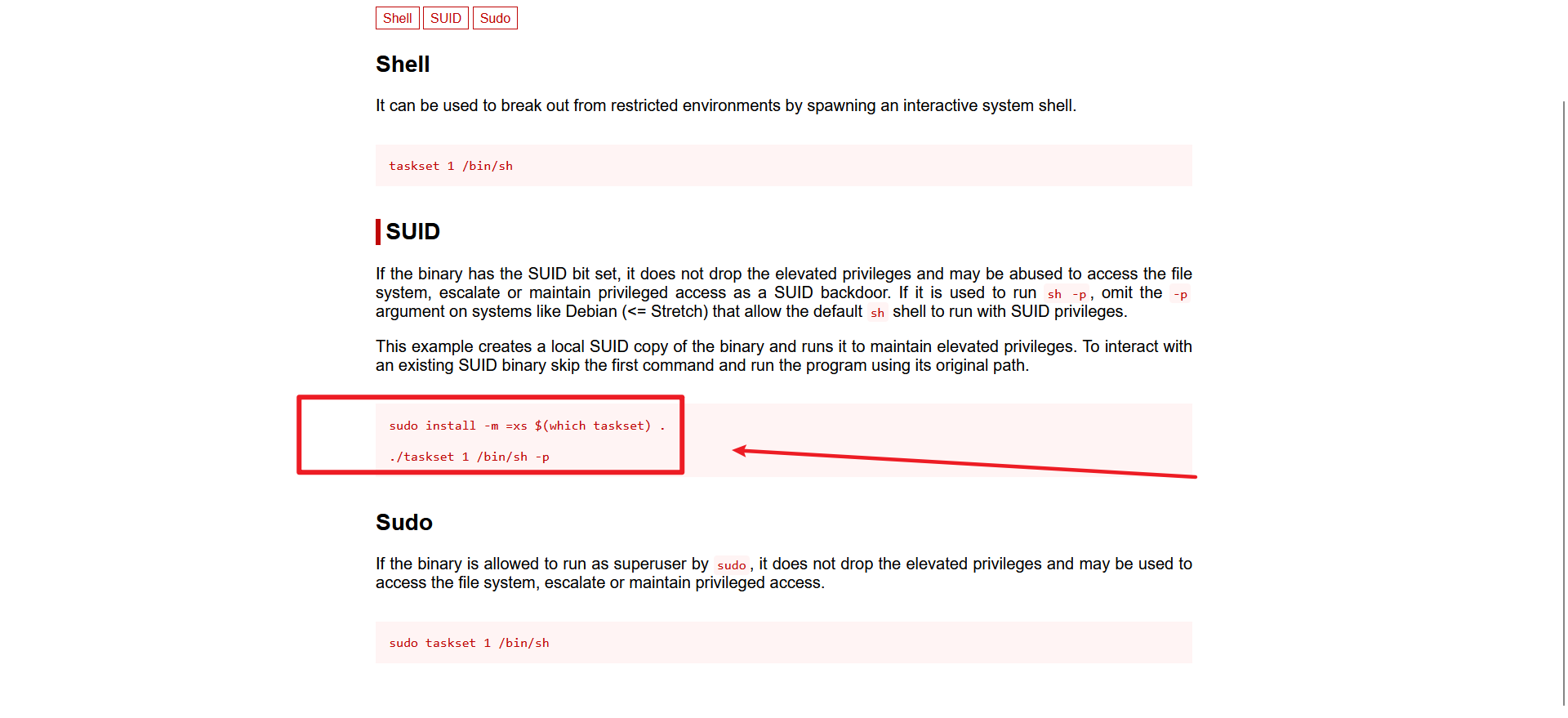Viewport: 1568px width, 718px height.
Task: Click the vertical page scrollbar
Action: point(1563,400)
